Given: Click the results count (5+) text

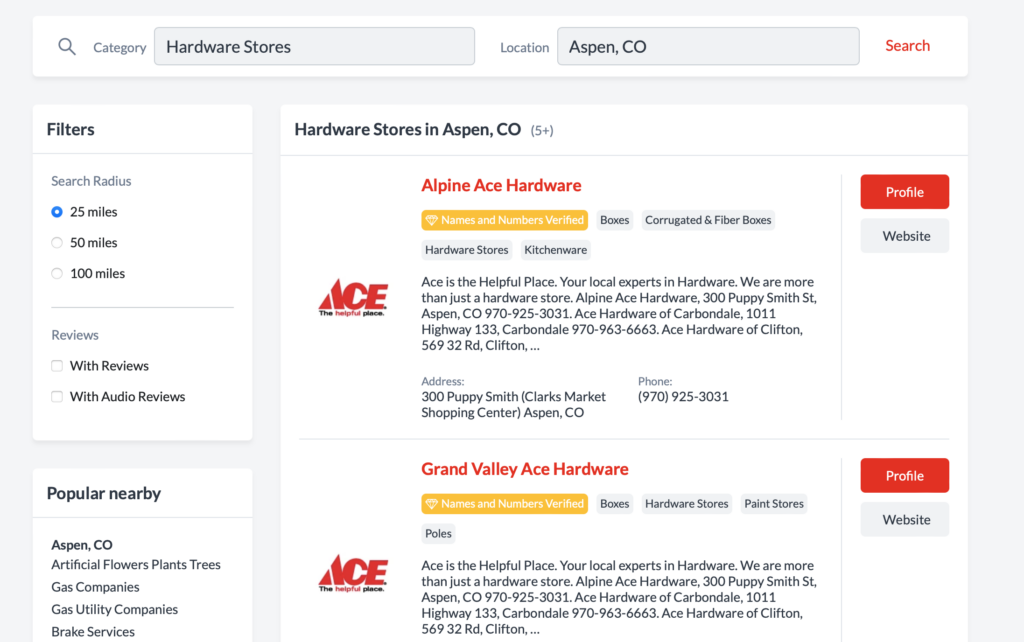Looking at the screenshot, I should 542,131.
